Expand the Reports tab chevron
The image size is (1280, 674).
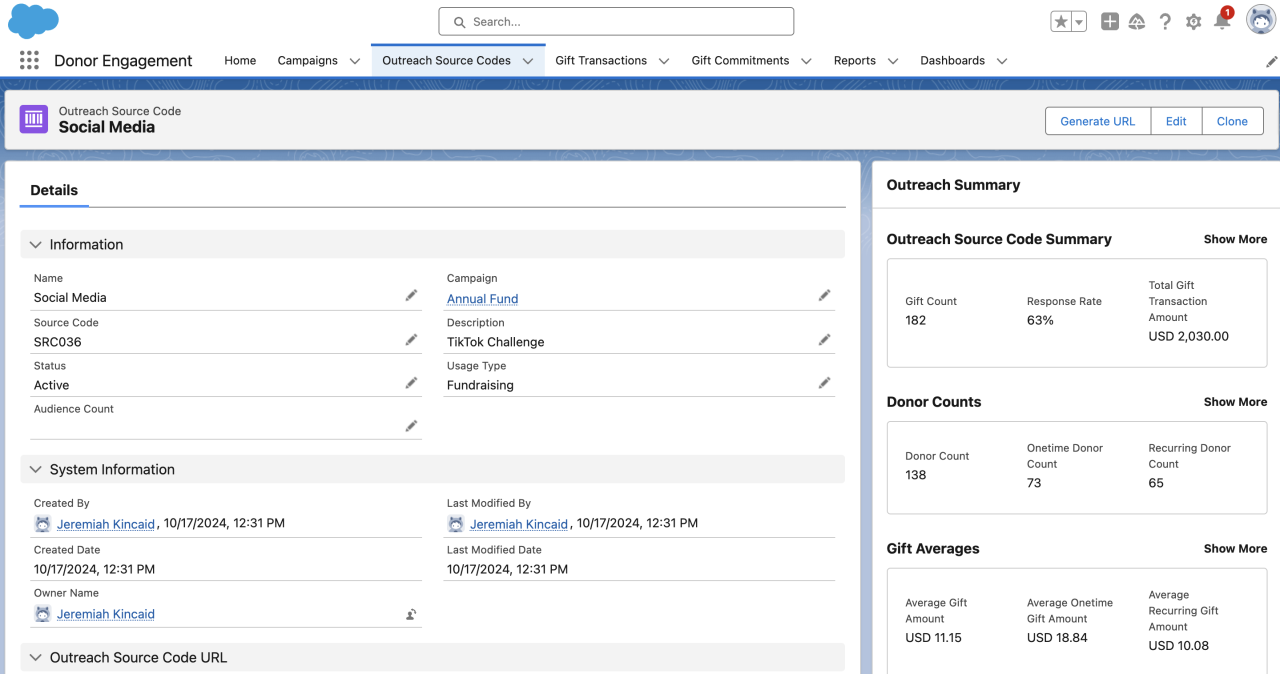coord(893,61)
